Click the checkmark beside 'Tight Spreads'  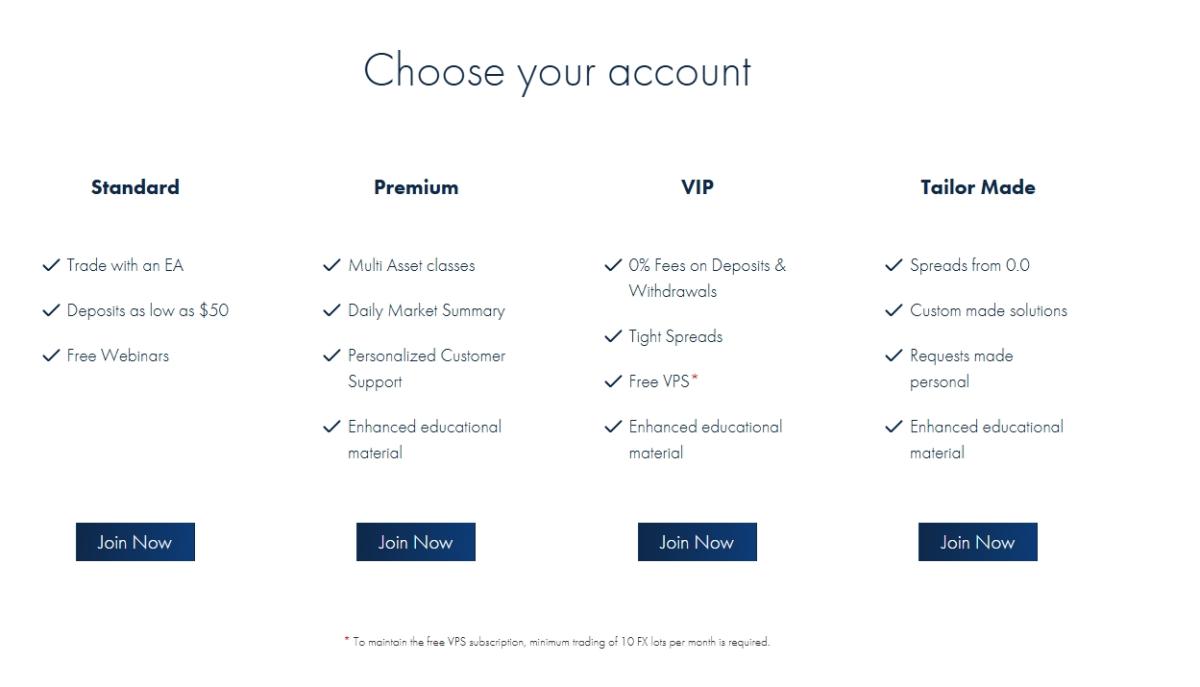point(612,336)
